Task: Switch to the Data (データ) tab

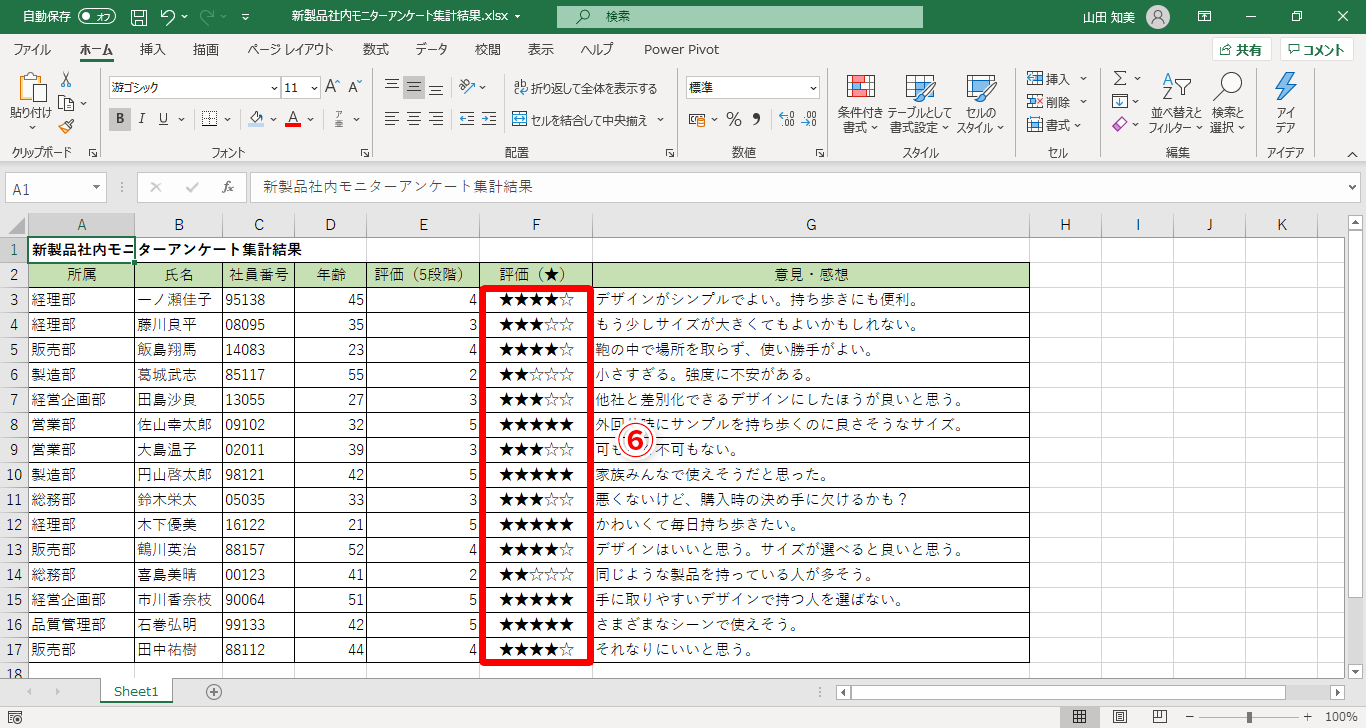Action: tap(432, 49)
